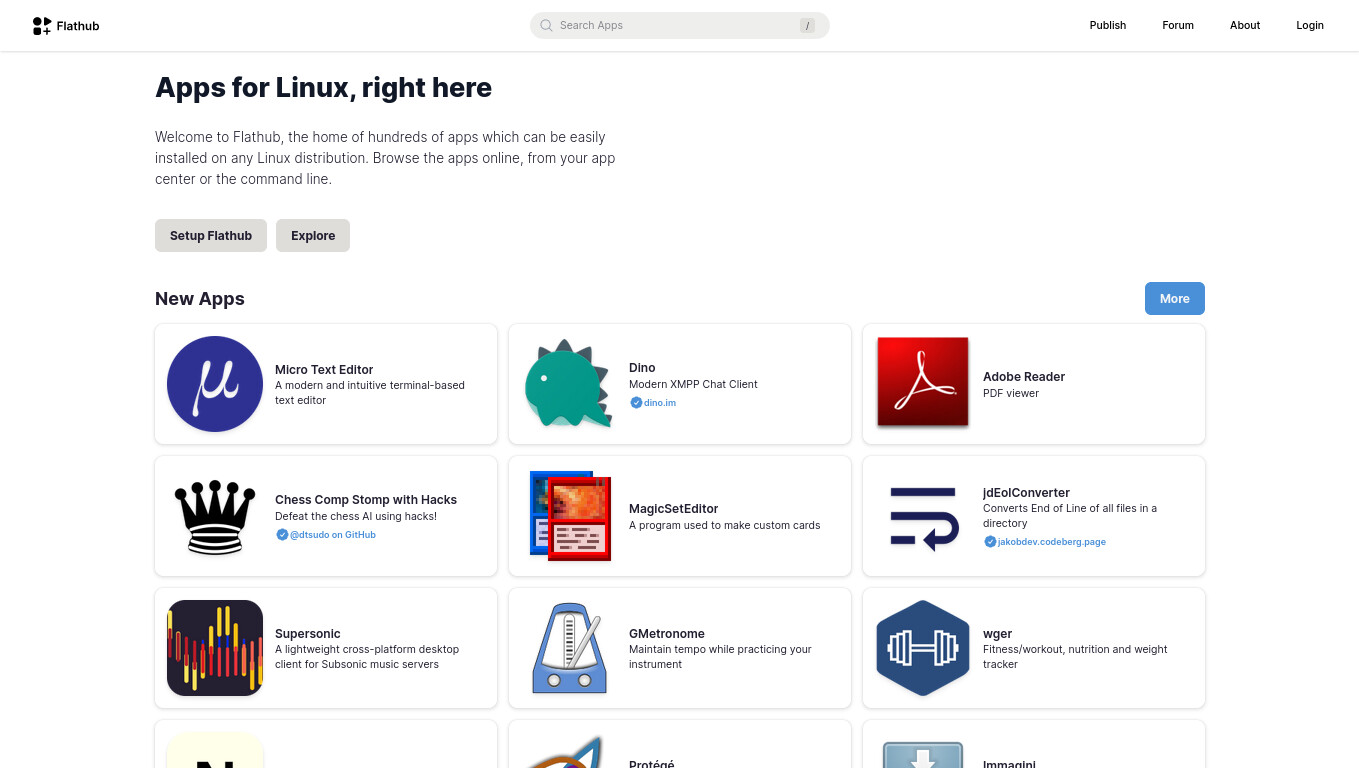
Task: Click the jdEolConverter arrow lines icon
Action: click(x=923, y=517)
